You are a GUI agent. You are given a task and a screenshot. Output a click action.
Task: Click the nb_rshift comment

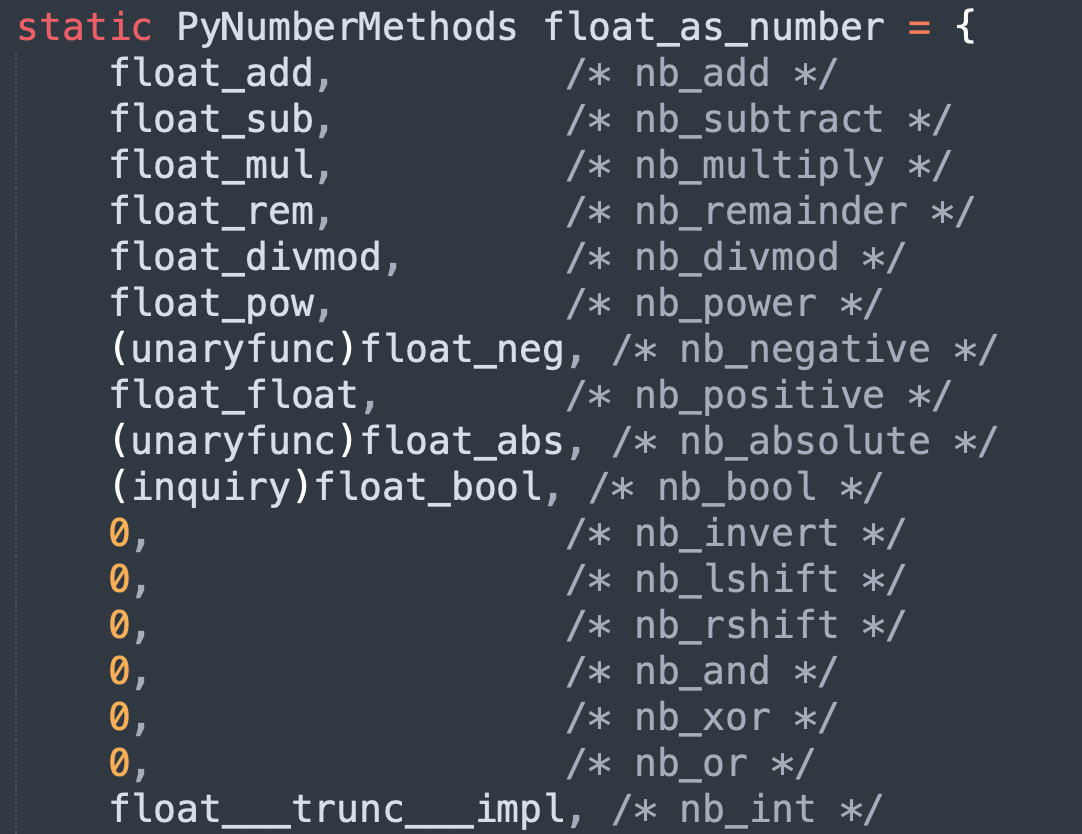click(735, 626)
